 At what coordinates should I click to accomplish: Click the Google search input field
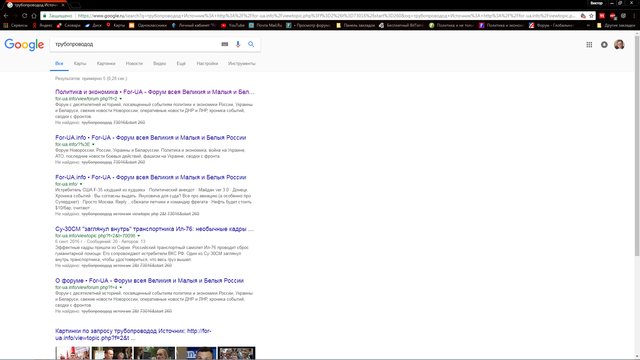click(x=137, y=44)
